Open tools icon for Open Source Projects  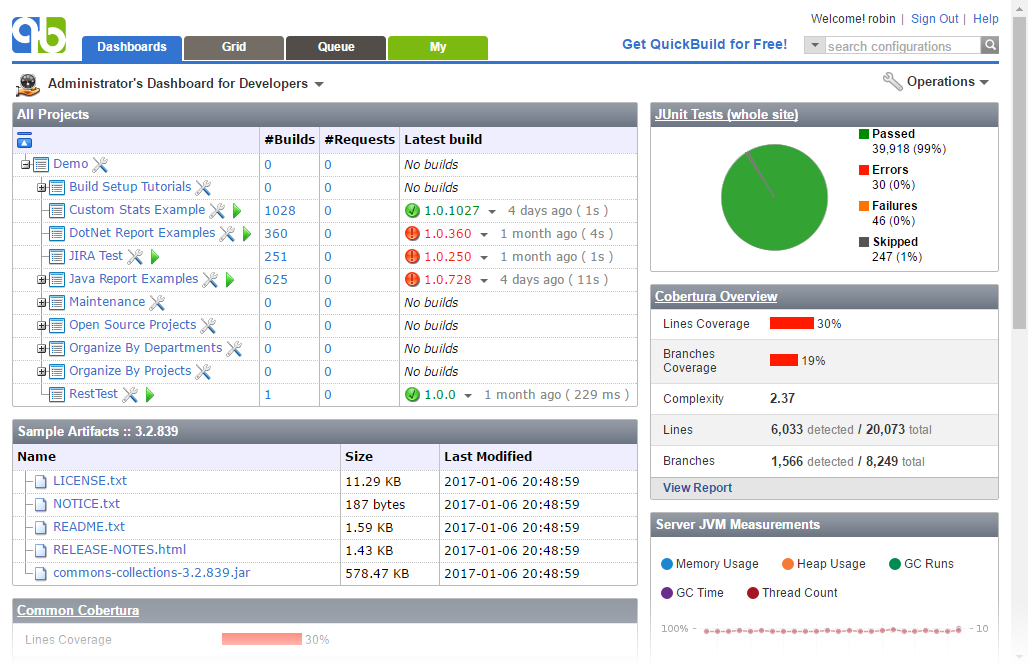208,325
